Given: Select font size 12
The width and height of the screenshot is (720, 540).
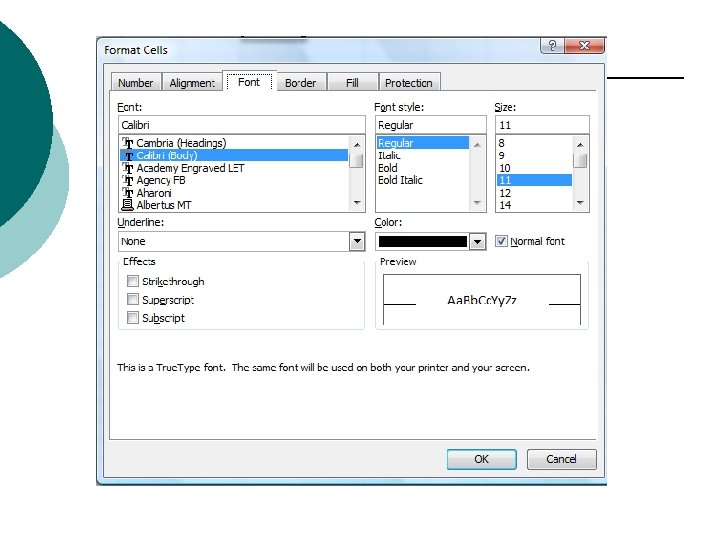Looking at the screenshot, I should [534, 193].
